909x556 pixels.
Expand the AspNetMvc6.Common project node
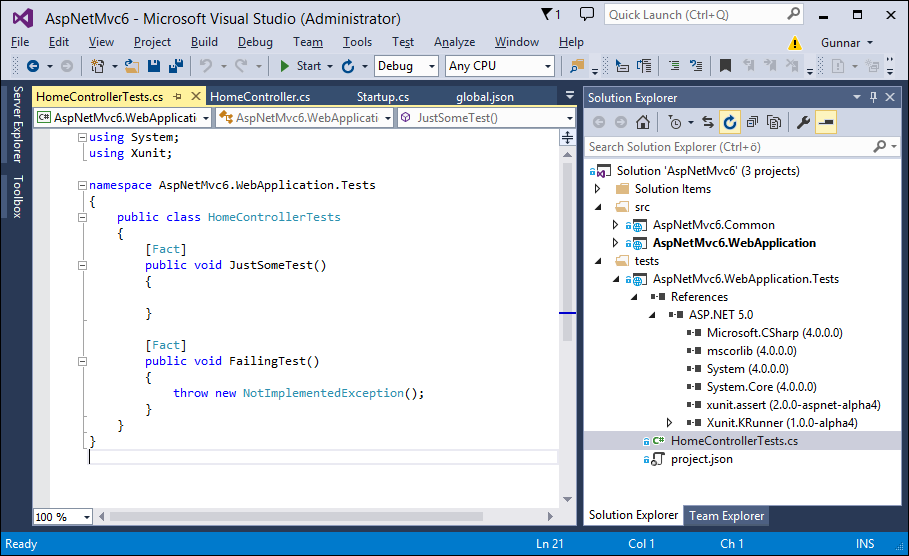click(x=616, y=225)
